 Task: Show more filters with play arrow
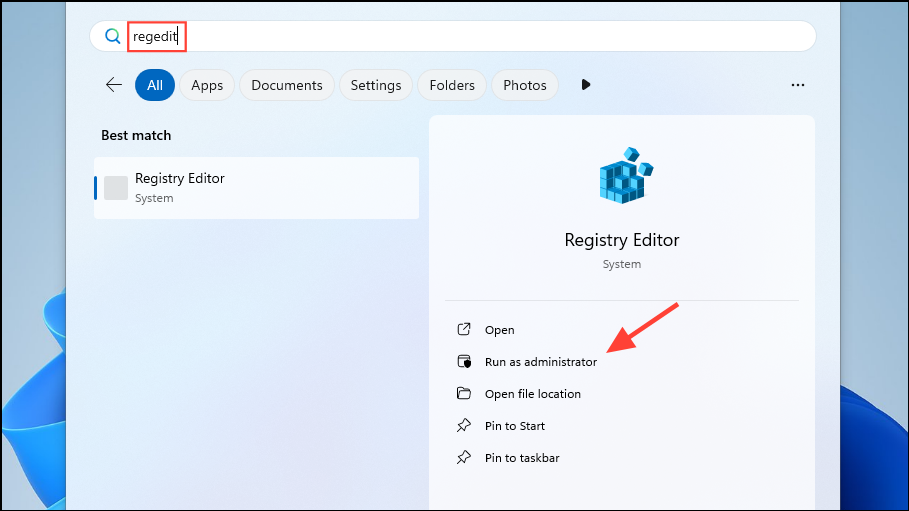tap(586, 85)
